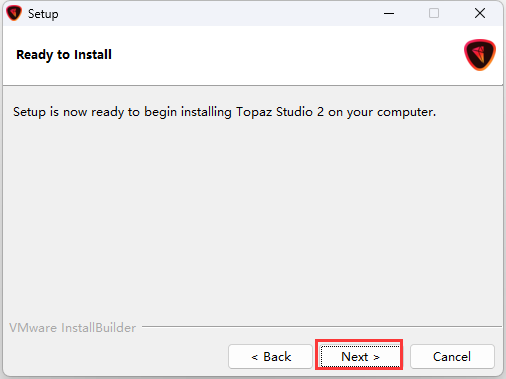Click the Topaz Studio icon in title bar

[14, 13]
